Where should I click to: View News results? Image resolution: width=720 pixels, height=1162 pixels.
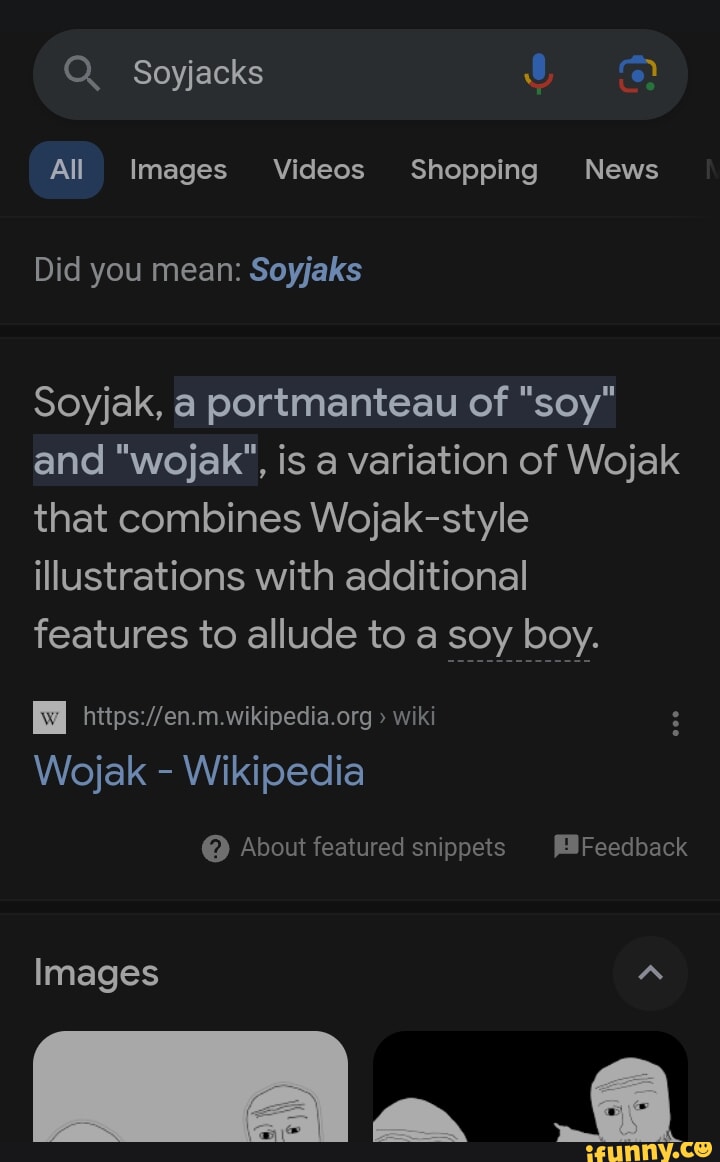point(621,170)
